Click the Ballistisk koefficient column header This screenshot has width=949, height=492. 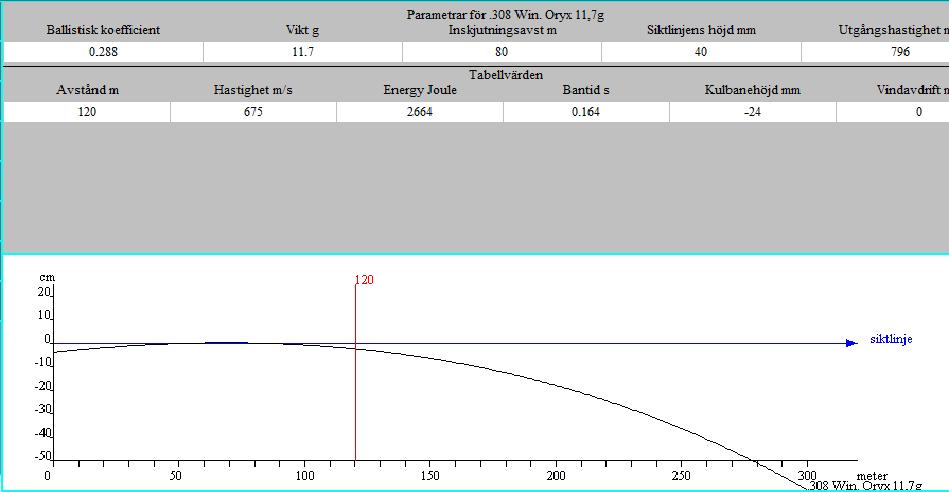[x=102, y=31]
